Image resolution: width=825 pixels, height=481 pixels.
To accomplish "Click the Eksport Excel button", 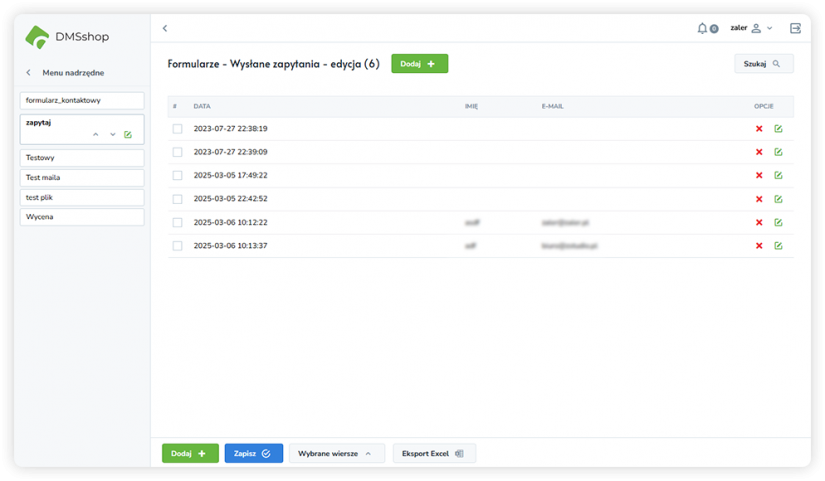I will click(x=434, y=453).
